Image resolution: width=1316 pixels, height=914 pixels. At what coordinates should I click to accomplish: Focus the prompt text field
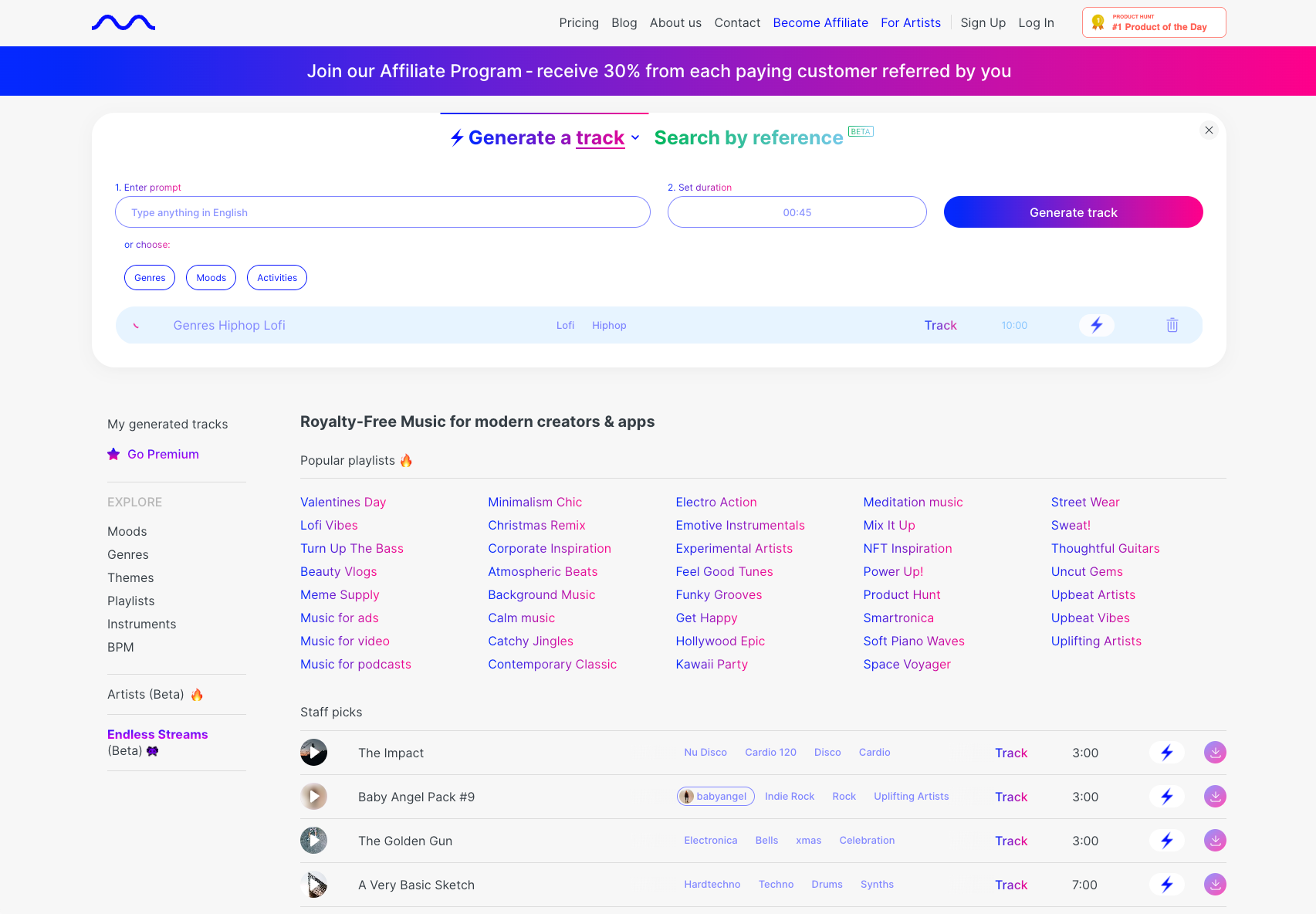383,212
